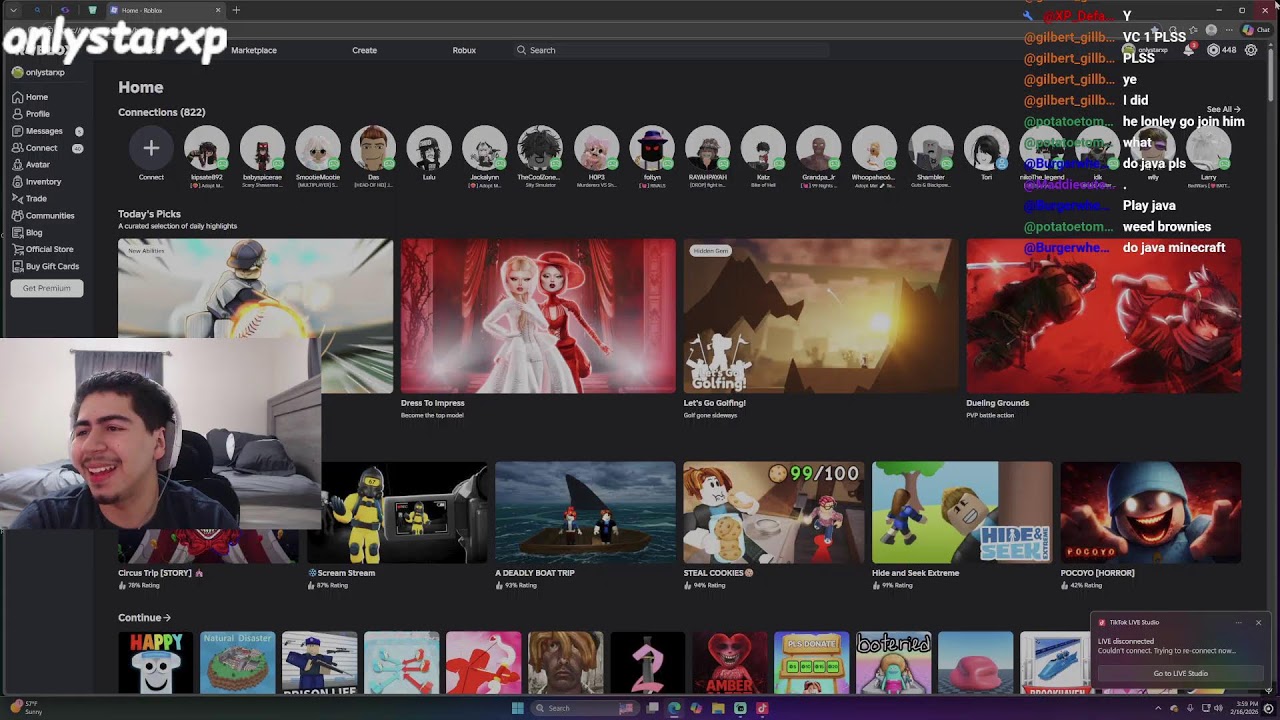
Task: Open the Dress To Impress game card
Action: pos(538,328)
